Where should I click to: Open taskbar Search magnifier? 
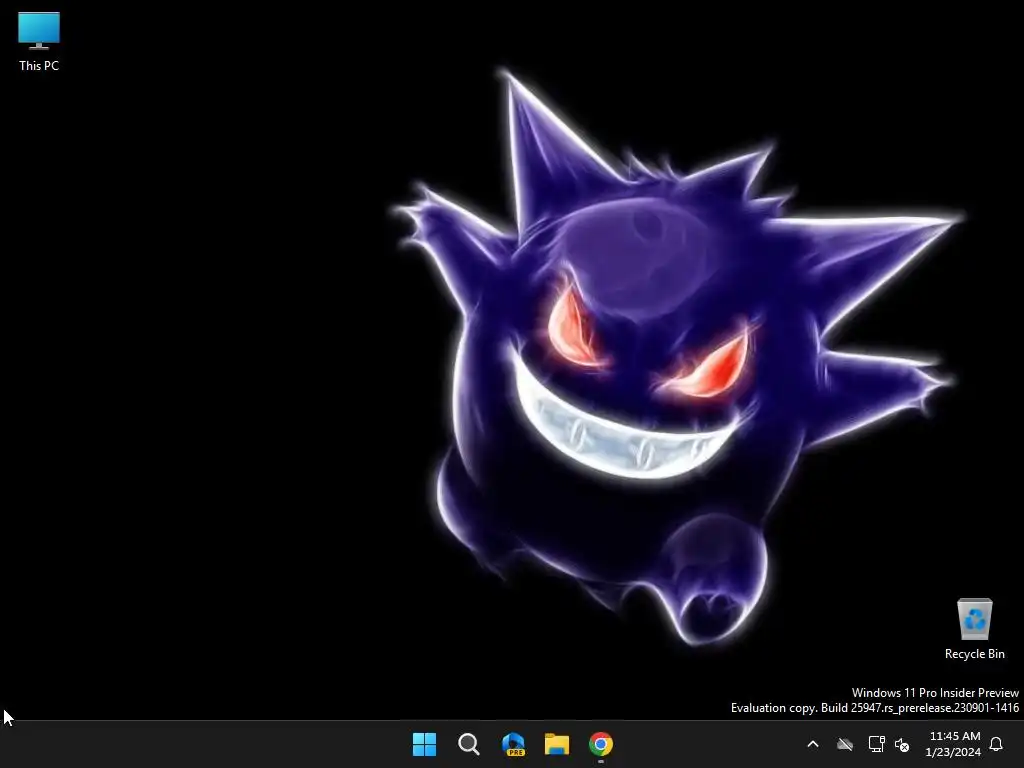pyautogui.click(x=468, y=744)
